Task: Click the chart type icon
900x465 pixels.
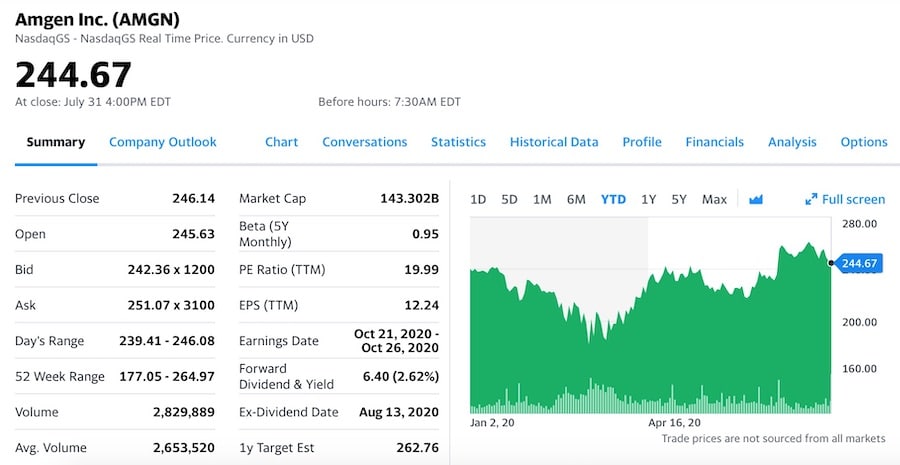Action: click(756, 199)
